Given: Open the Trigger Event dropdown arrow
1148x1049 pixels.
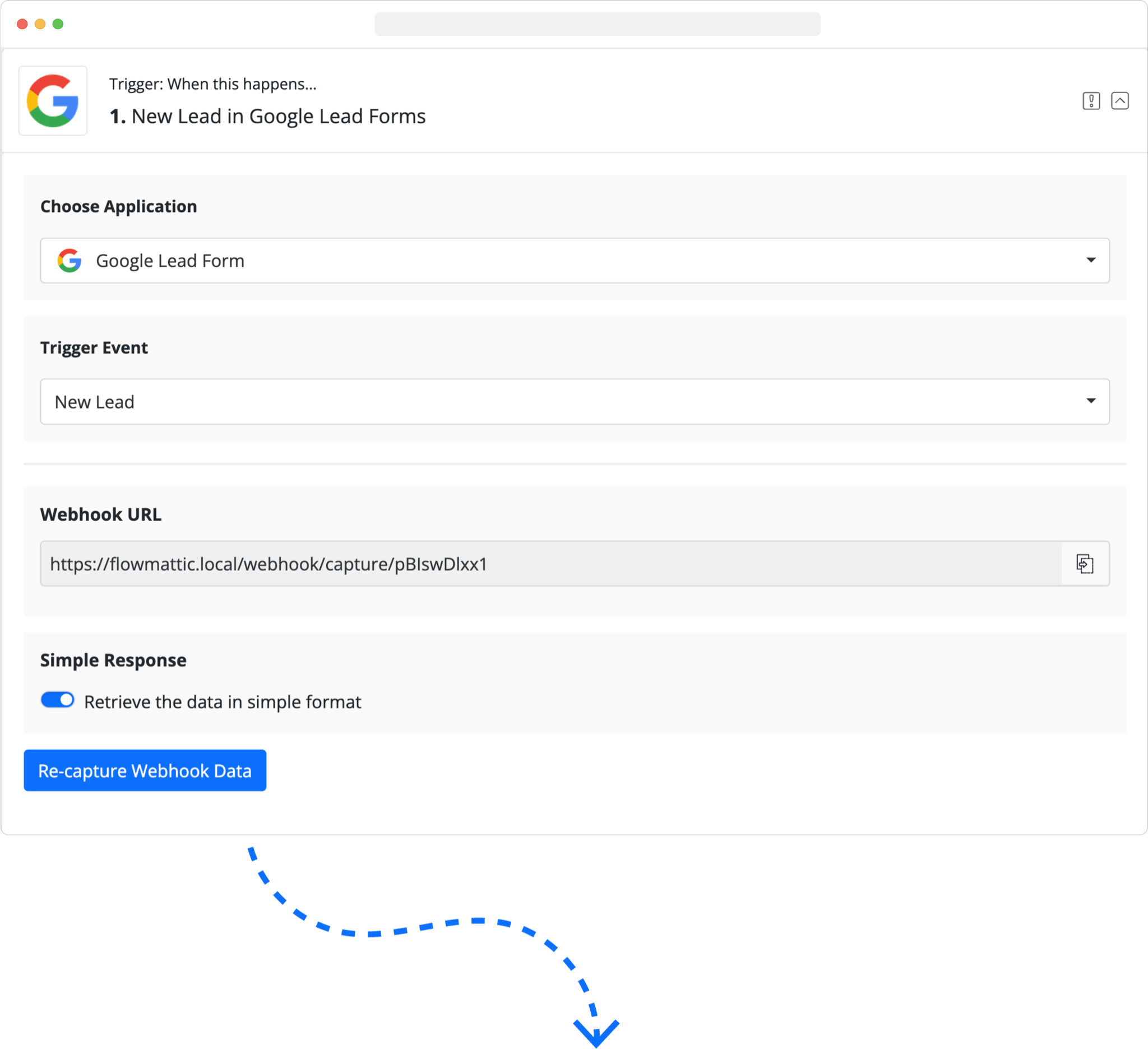Looking at the screenshot, I should tap(1090, 401).
